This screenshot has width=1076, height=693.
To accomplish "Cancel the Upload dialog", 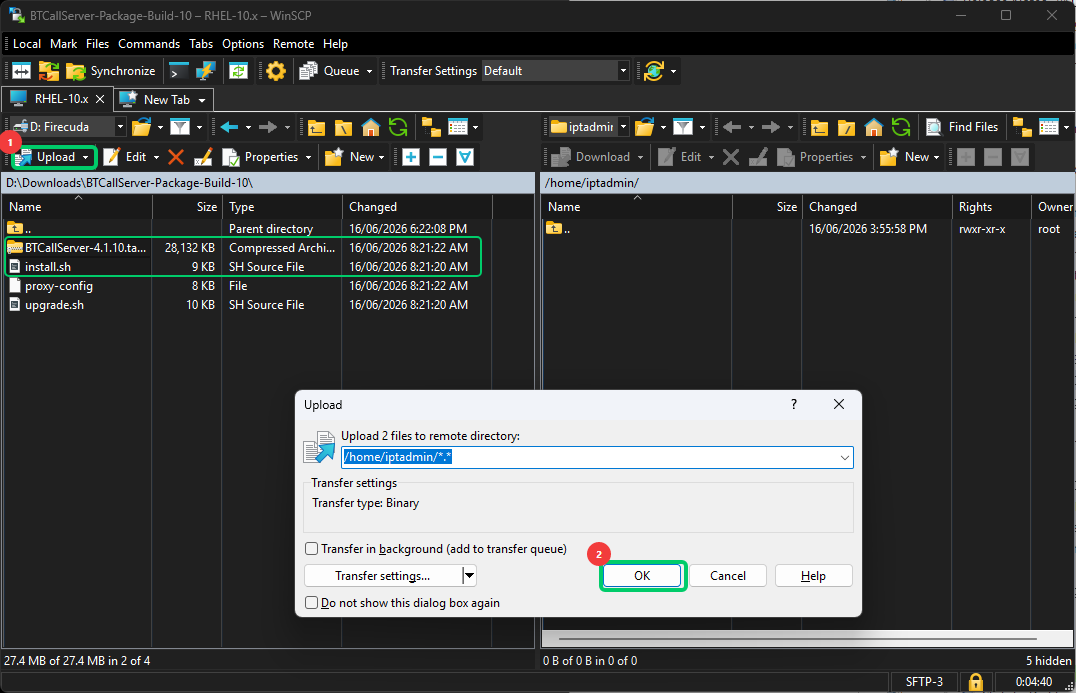I will coord(727,576).
